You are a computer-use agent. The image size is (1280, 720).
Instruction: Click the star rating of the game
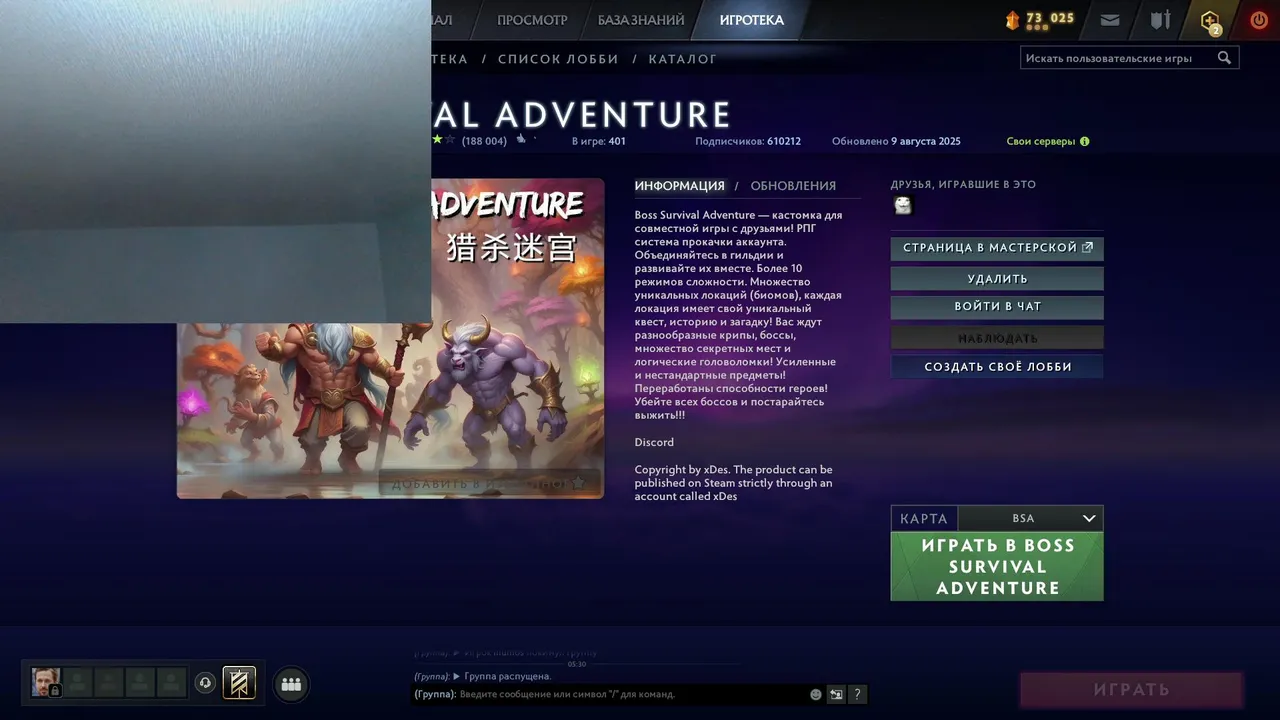[444, 140]
